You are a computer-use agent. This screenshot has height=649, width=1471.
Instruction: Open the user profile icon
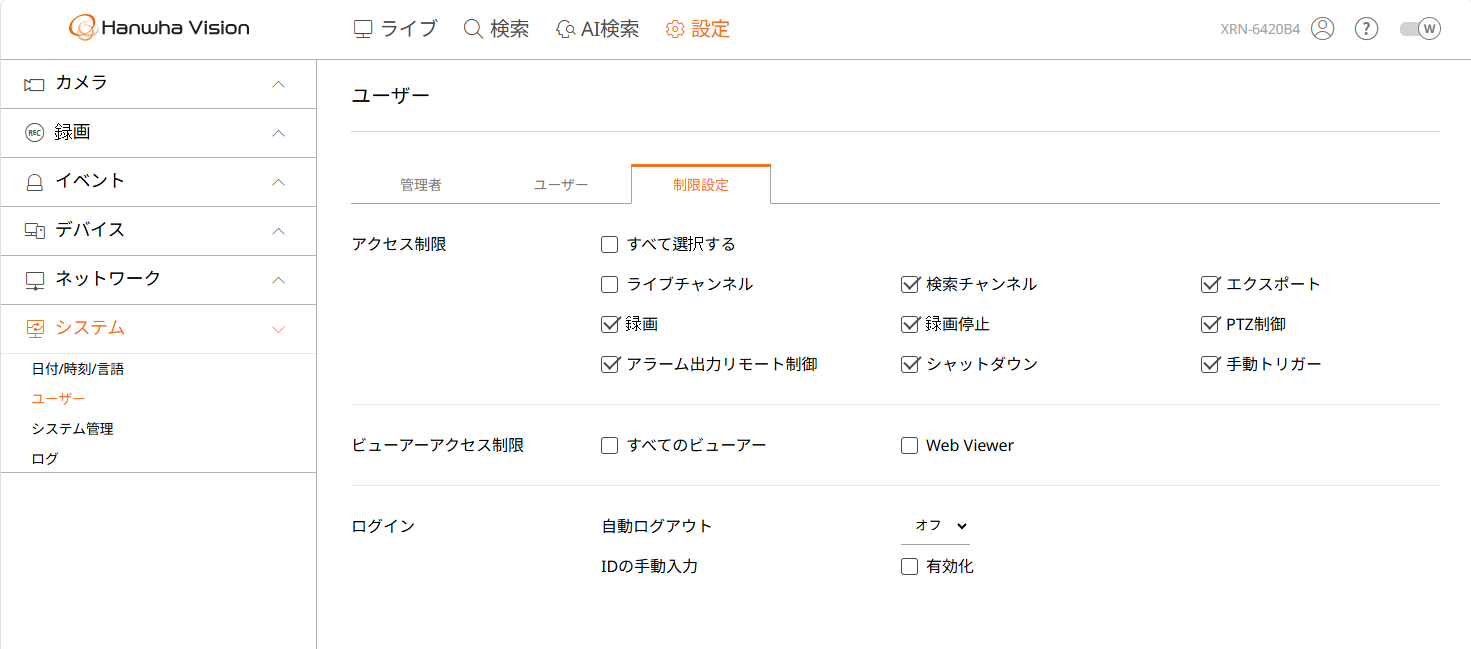[x=1322, y=29]
